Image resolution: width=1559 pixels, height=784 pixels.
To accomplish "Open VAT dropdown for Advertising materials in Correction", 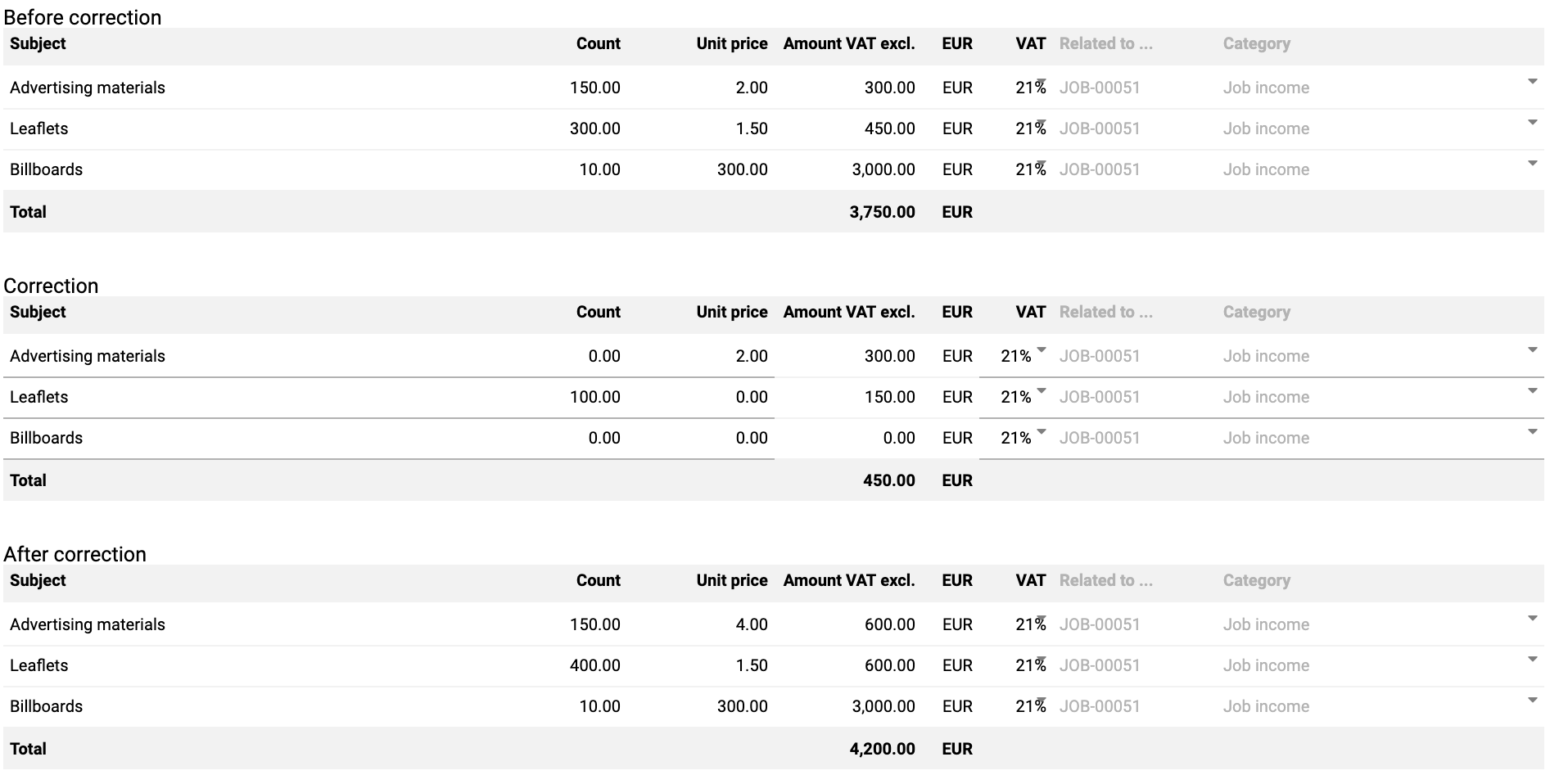I will point(1042,350).
